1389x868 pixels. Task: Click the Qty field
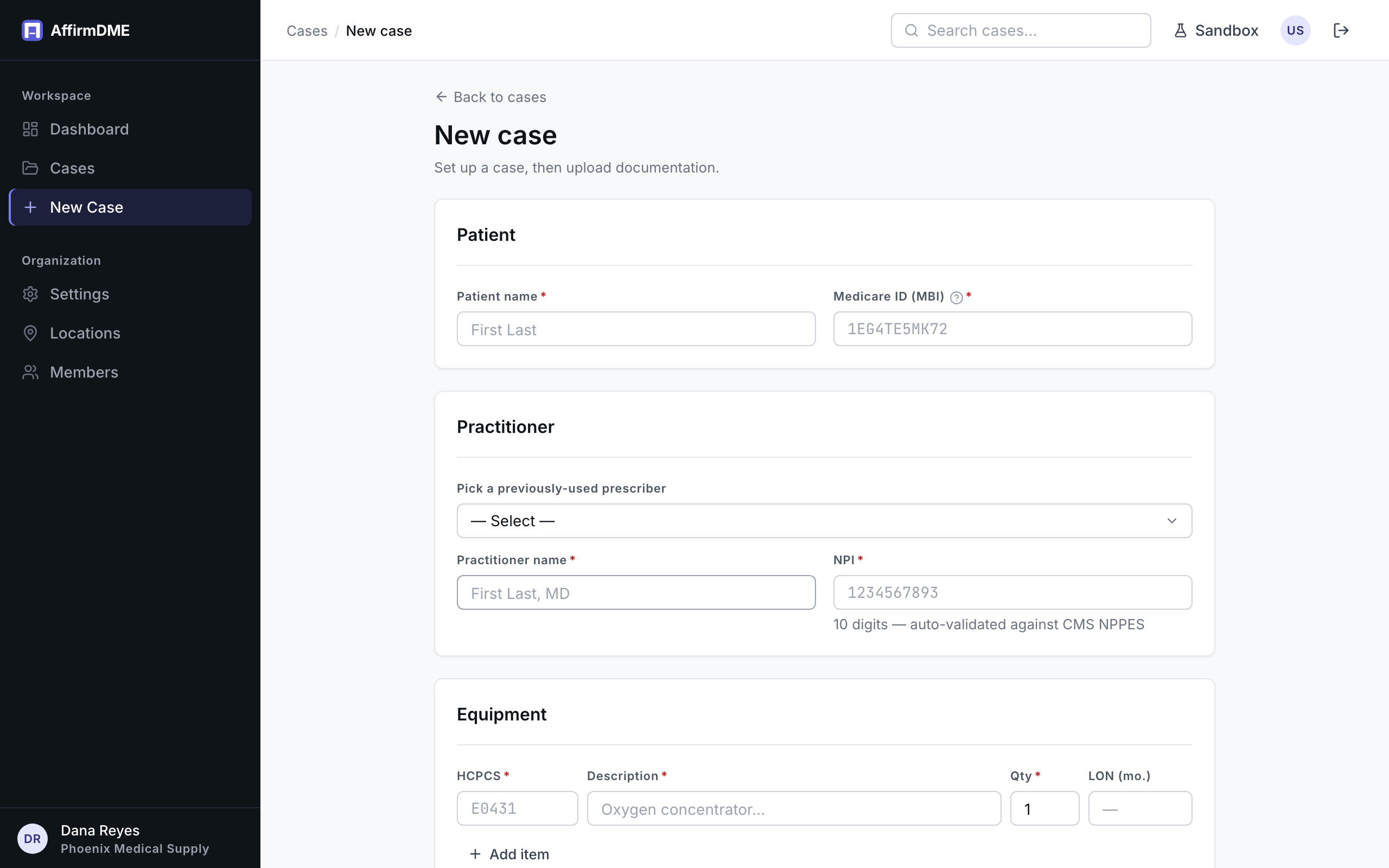point(1044,808)
